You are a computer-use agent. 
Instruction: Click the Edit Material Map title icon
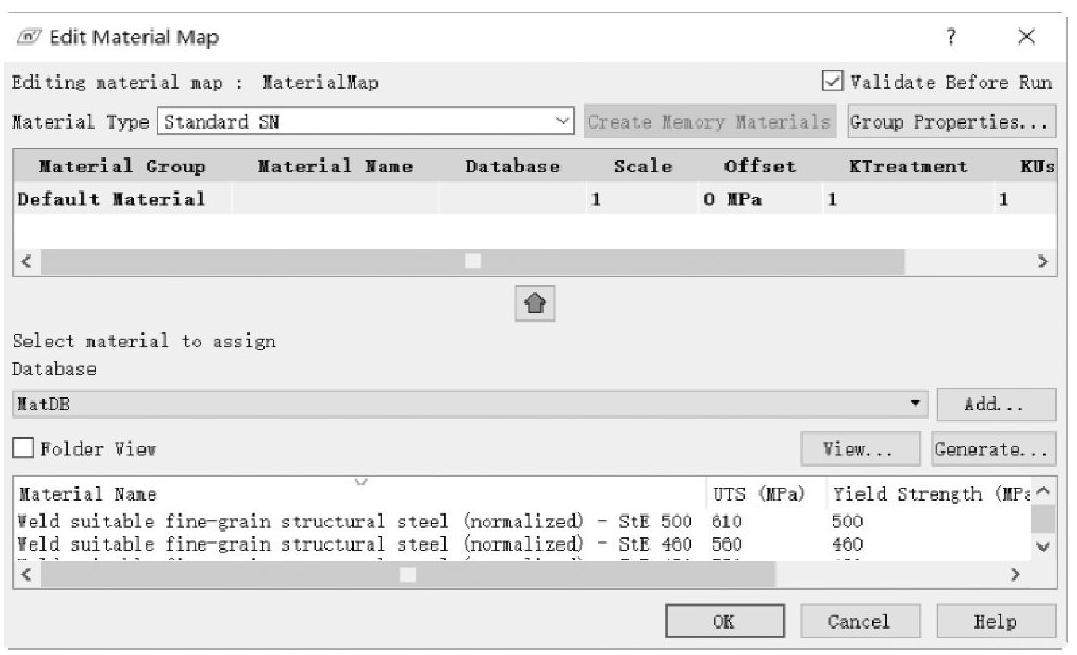(29, 36)
